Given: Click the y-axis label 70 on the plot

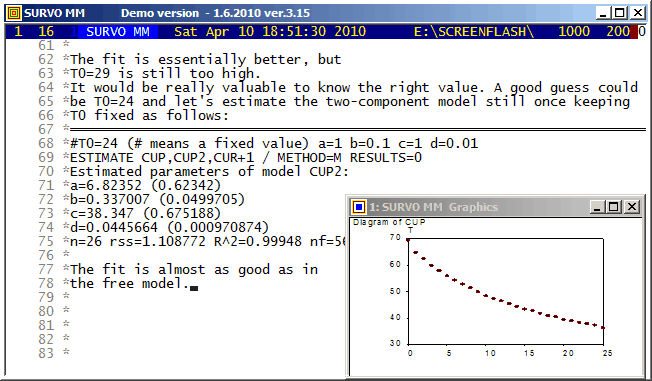Looking at the screenshot, I should click(x=395, y=238).
